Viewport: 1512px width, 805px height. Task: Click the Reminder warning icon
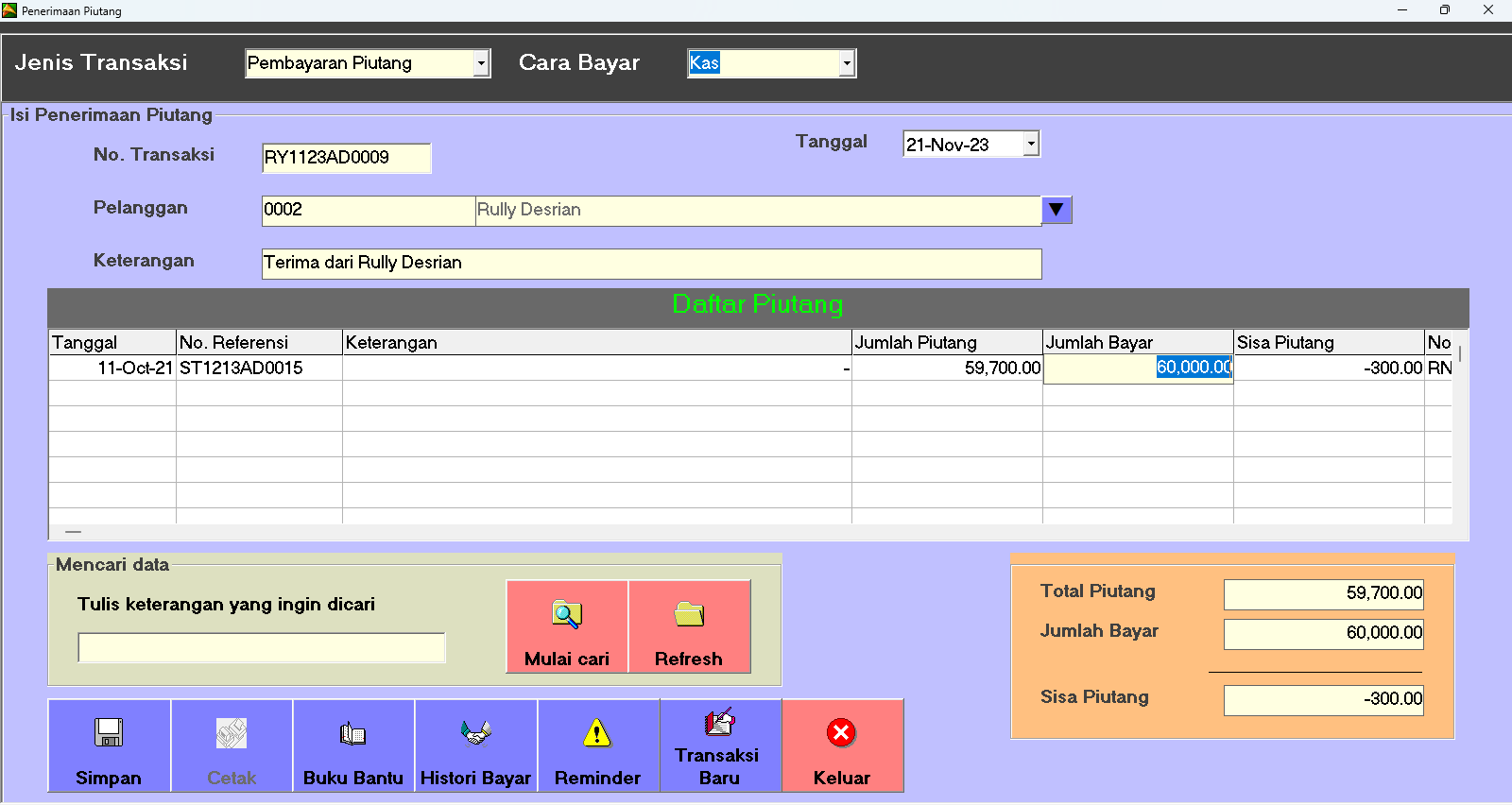click(x=597, y=733)
